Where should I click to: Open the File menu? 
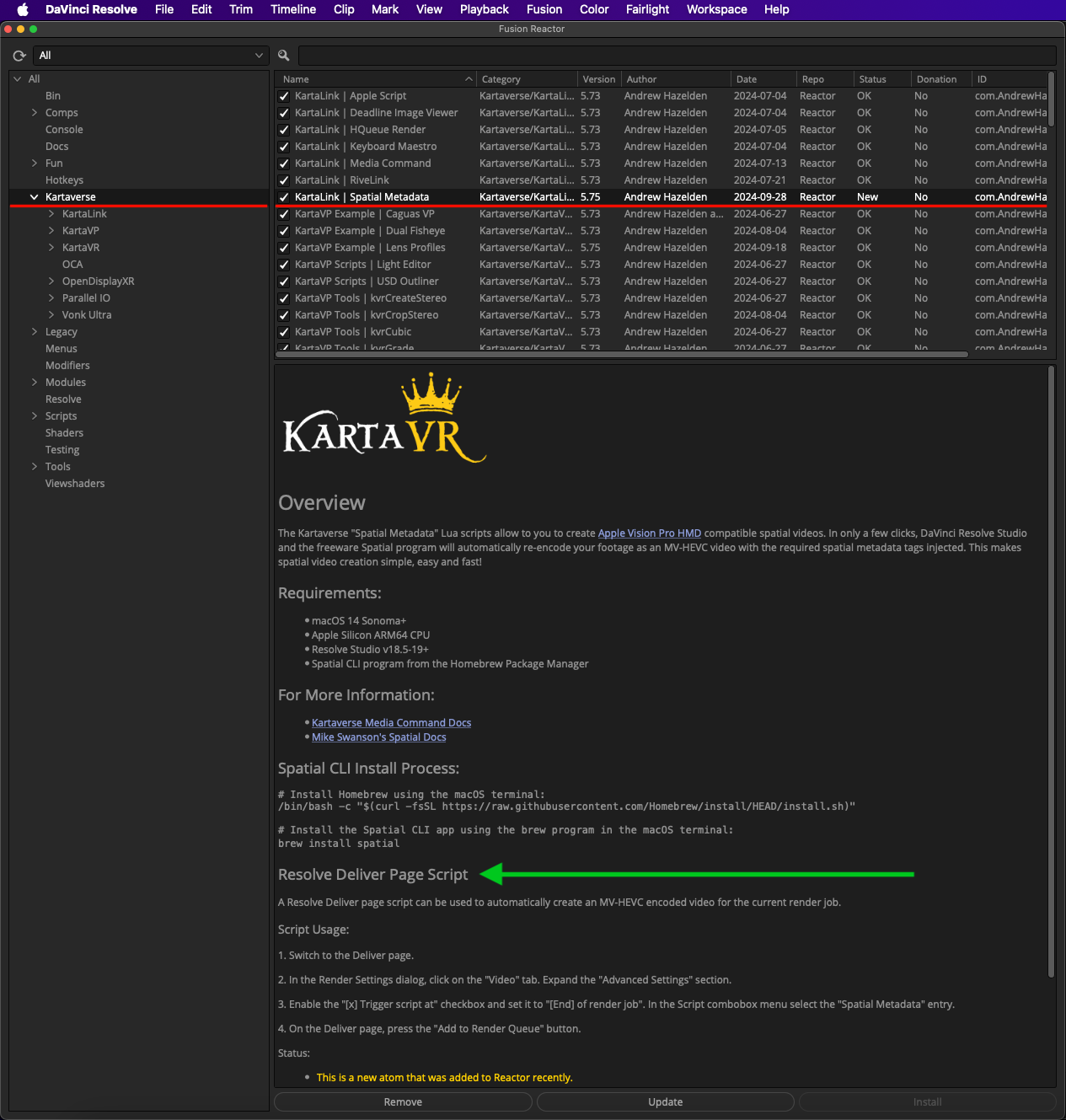click(x=164, y=9)
